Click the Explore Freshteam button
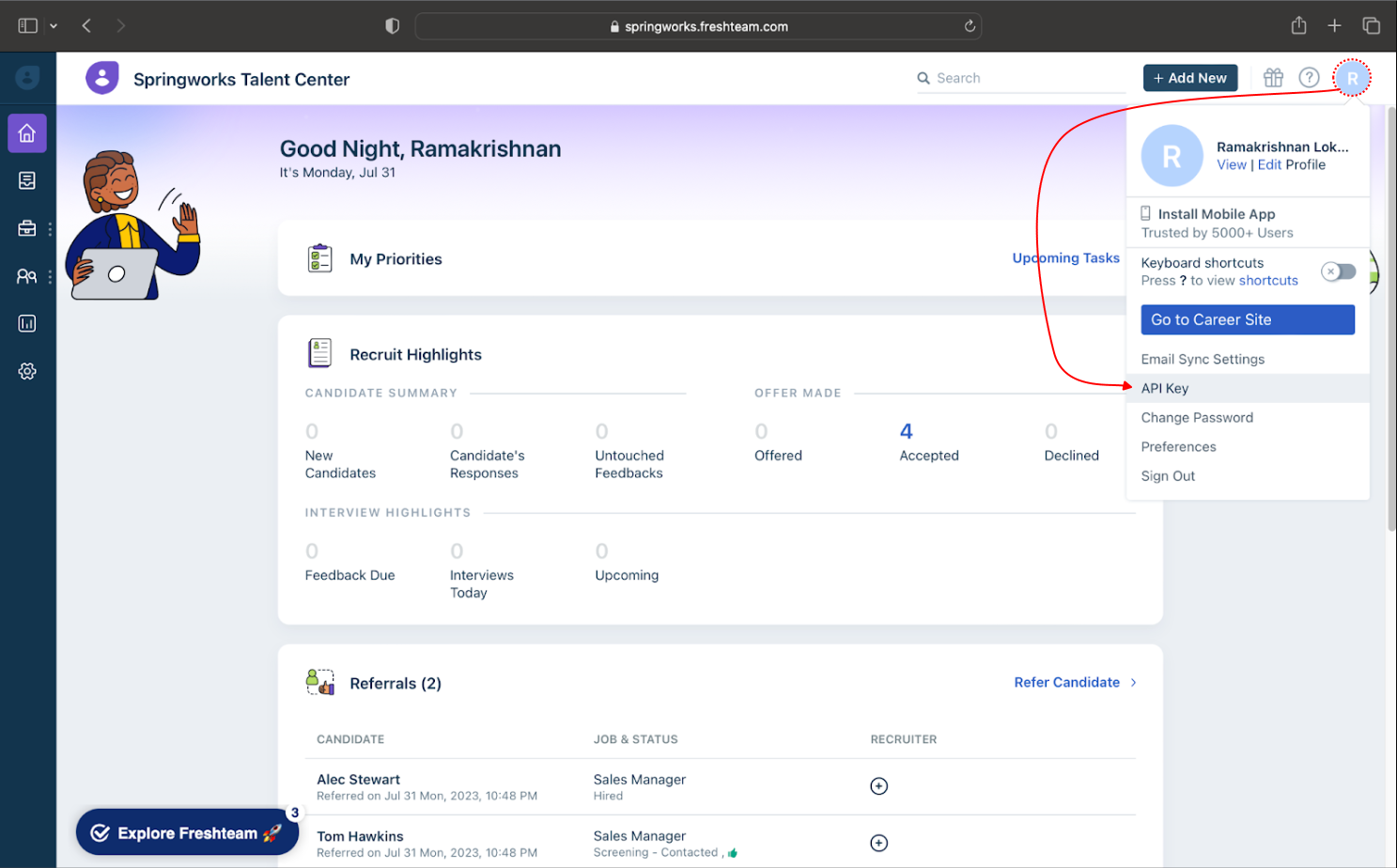The height and width of the screenshot is (868, 1397). tap(187, 832)
